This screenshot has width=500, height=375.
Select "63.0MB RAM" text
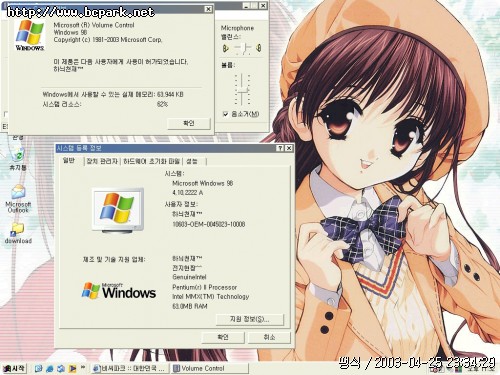pos(189,306)
